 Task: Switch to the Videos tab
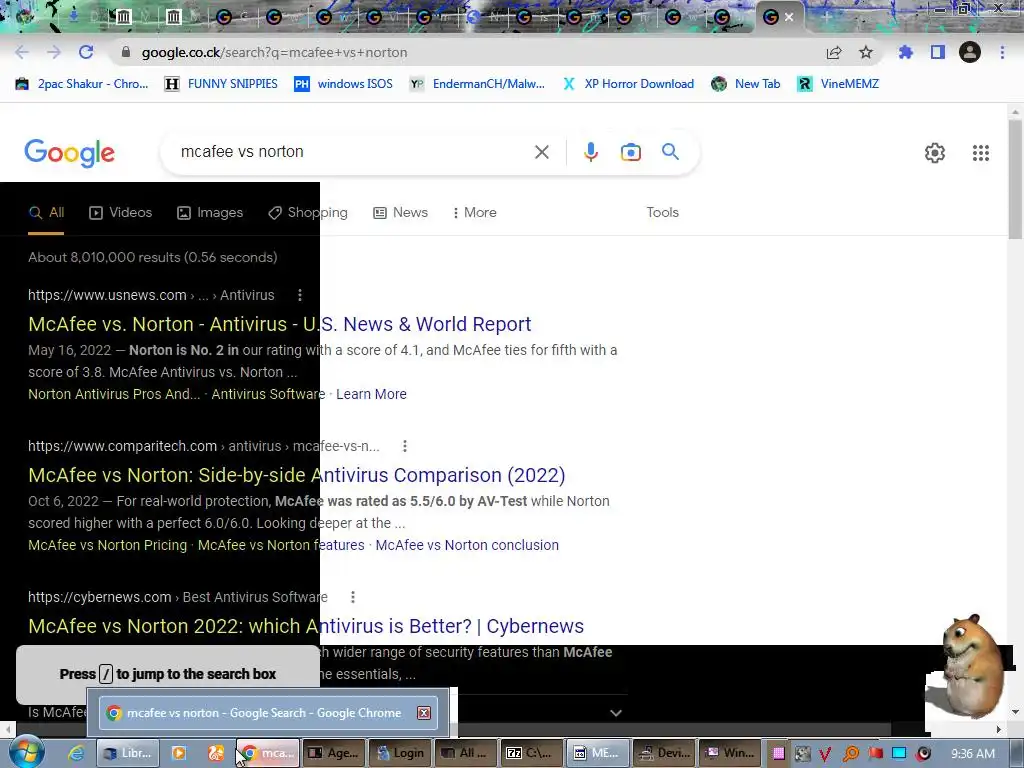click(121, 213)
